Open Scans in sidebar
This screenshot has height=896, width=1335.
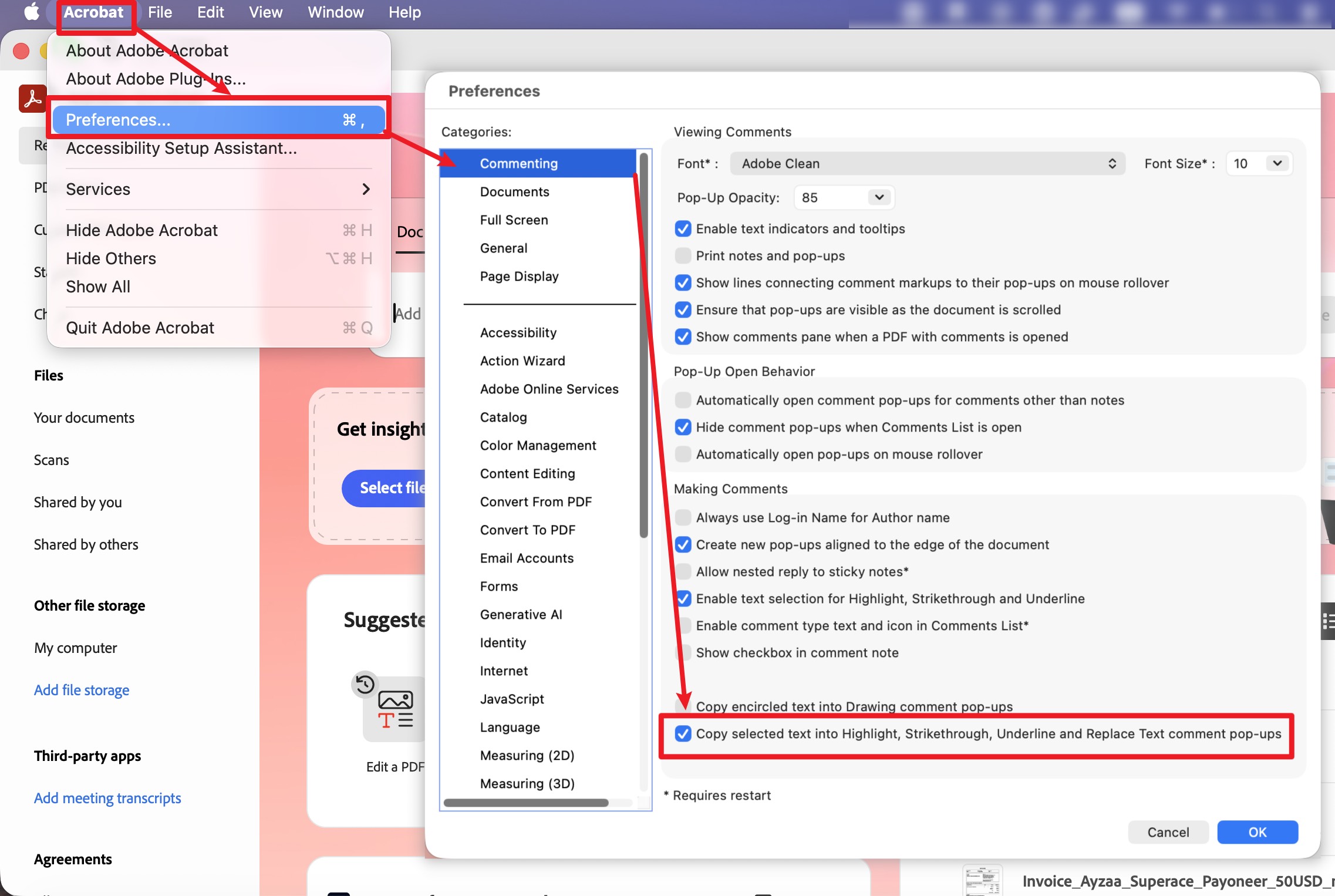[x=51, y=460]
